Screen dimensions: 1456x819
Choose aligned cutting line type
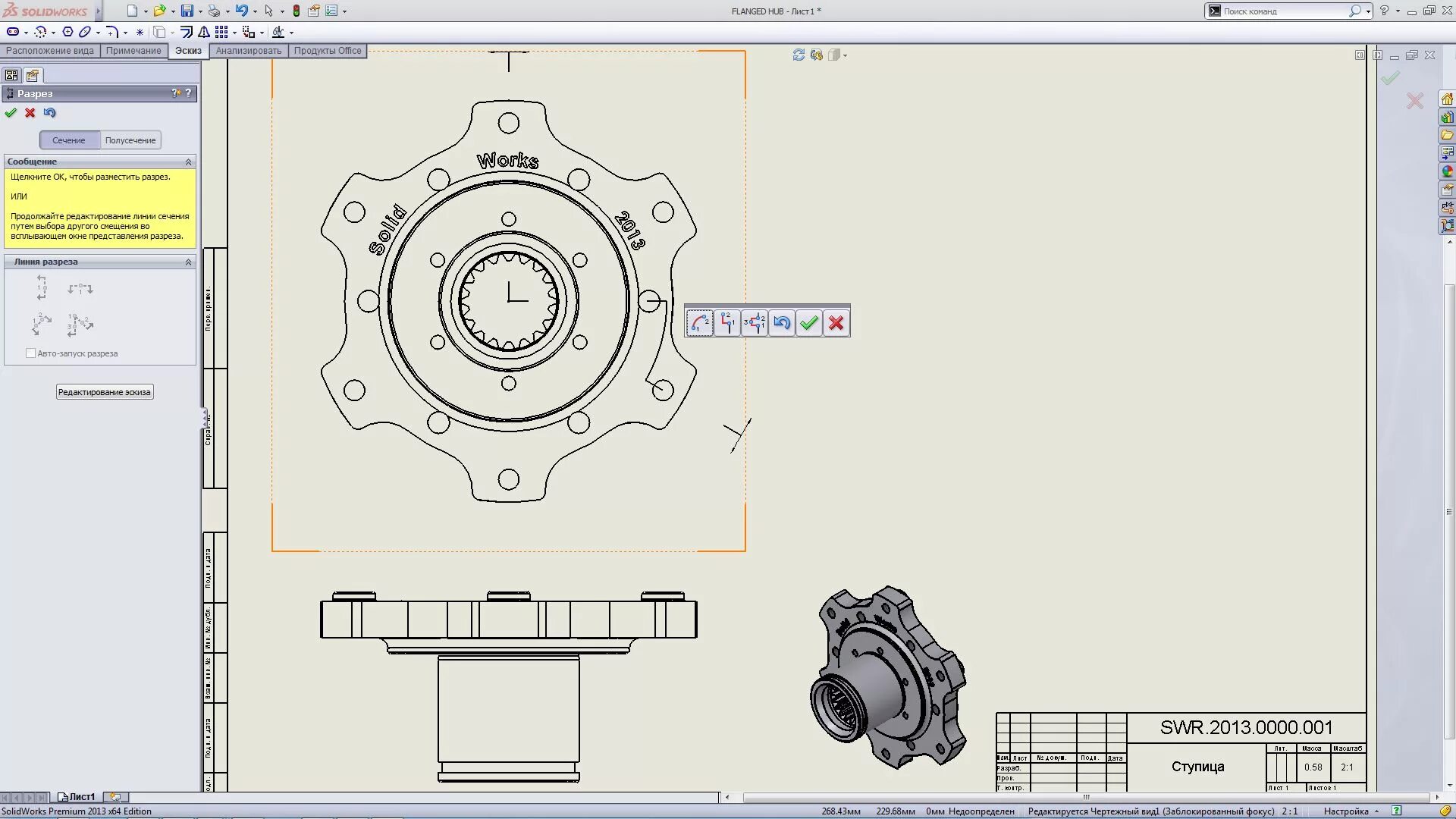[x=80, y=325]
